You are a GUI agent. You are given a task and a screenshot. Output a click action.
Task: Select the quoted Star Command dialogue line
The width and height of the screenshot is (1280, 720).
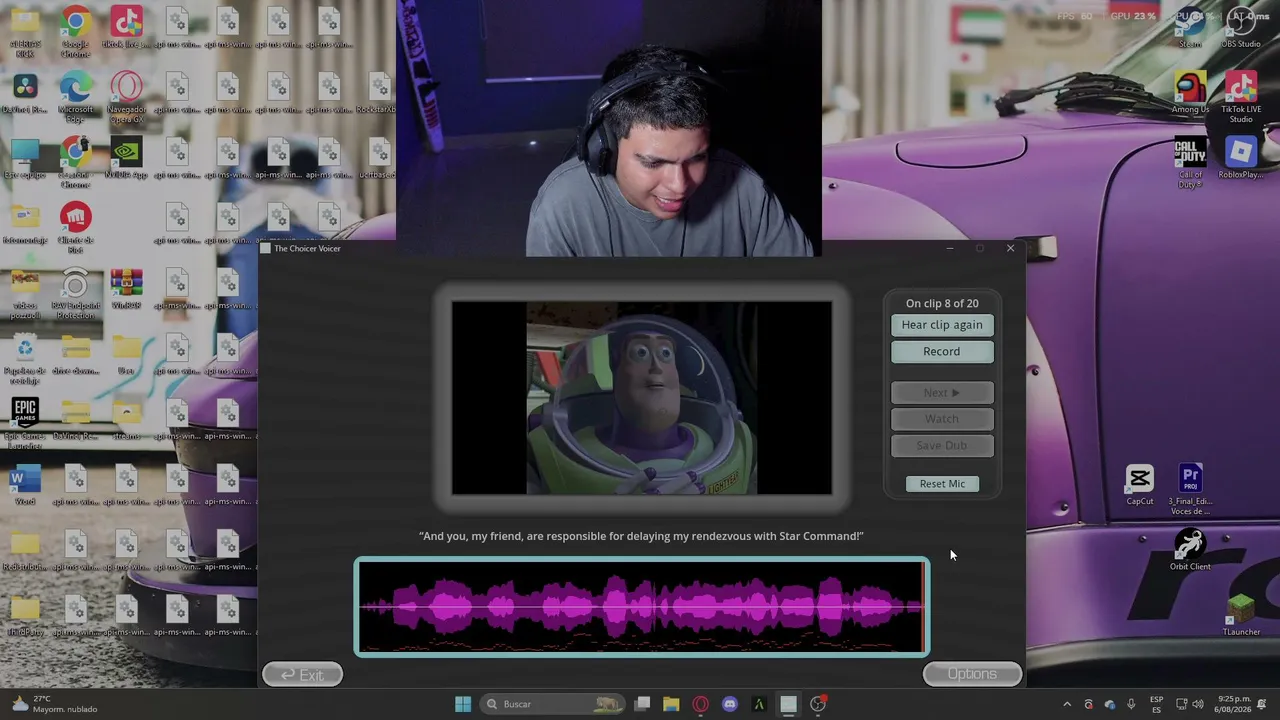pyautogui.click(x=641, y=536)
